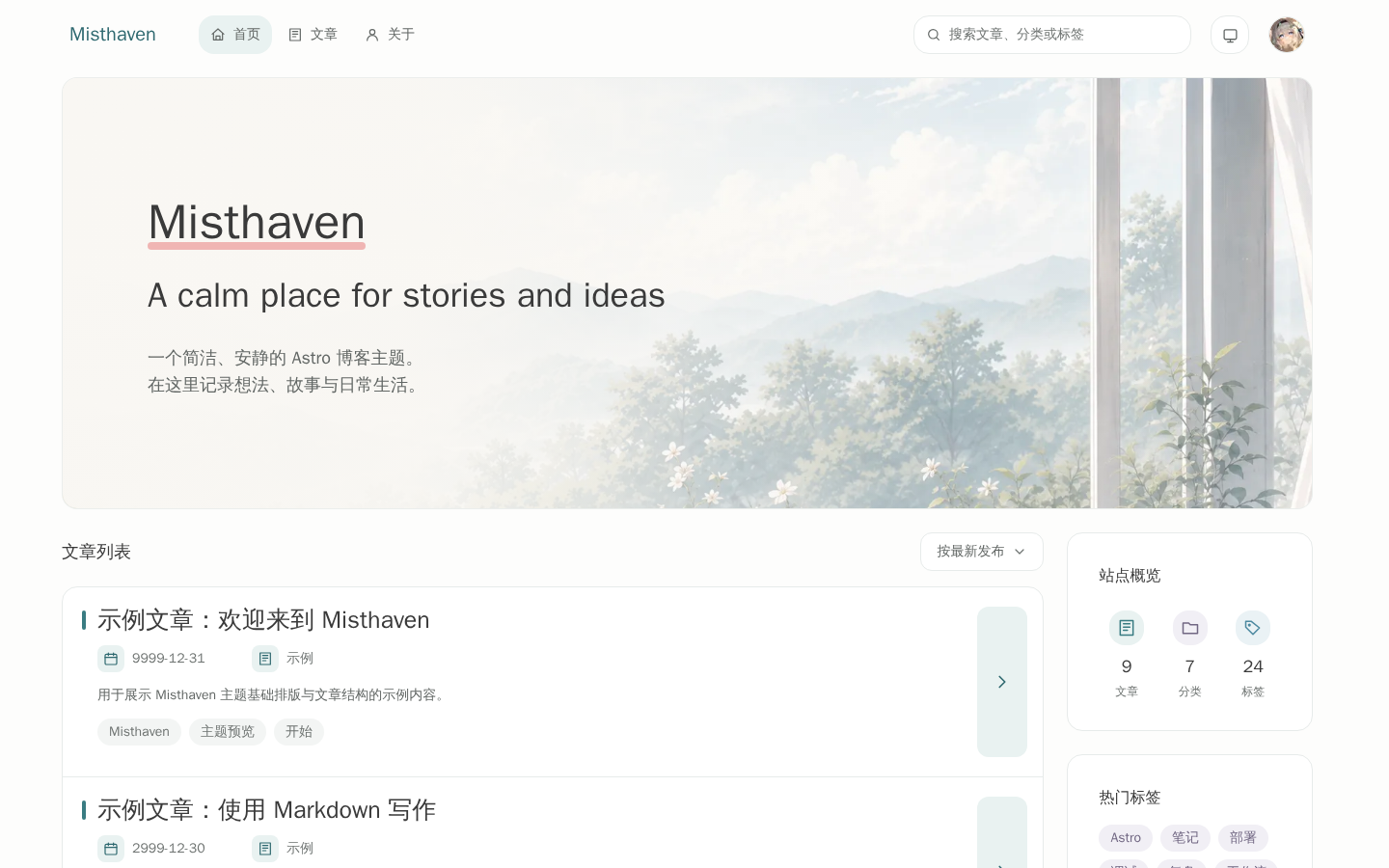This screenshot has width=1389, height=868.
Task: Click the date 9999-12-31
Action: pyautogui.click(x=169, y=659)
